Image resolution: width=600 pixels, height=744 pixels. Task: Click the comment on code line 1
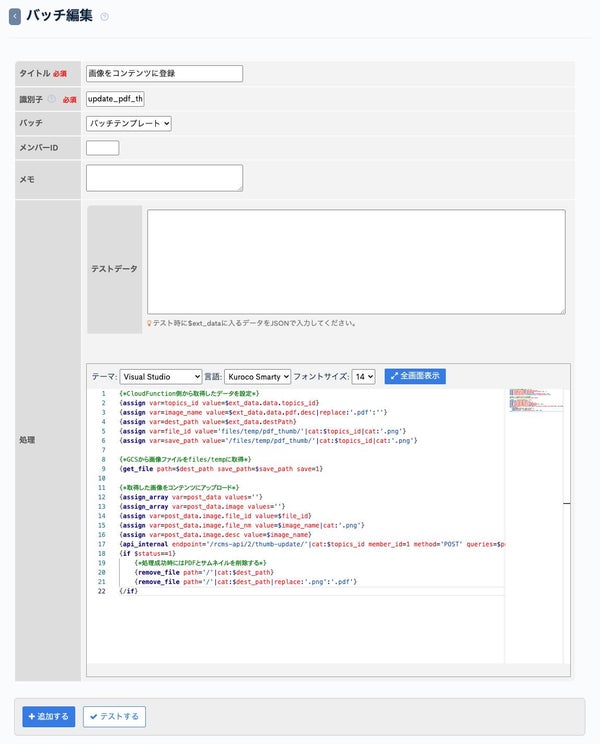(189, 393)
